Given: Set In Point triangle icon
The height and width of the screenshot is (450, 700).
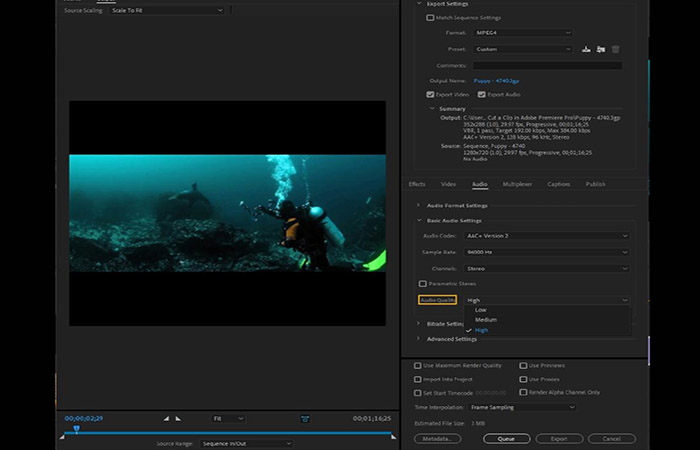Looking at the screenshot, I should click(166, 418).
